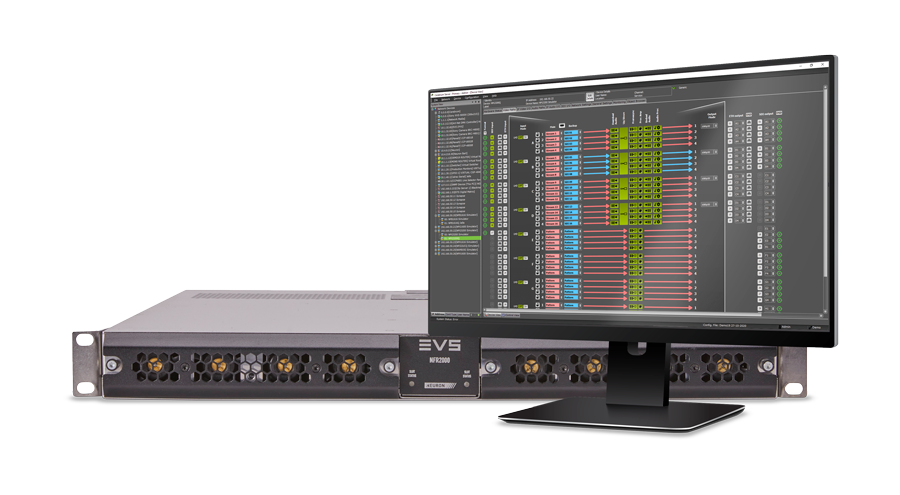Open the File menu
The image size is (900, 495).
[x=436, y=100]
